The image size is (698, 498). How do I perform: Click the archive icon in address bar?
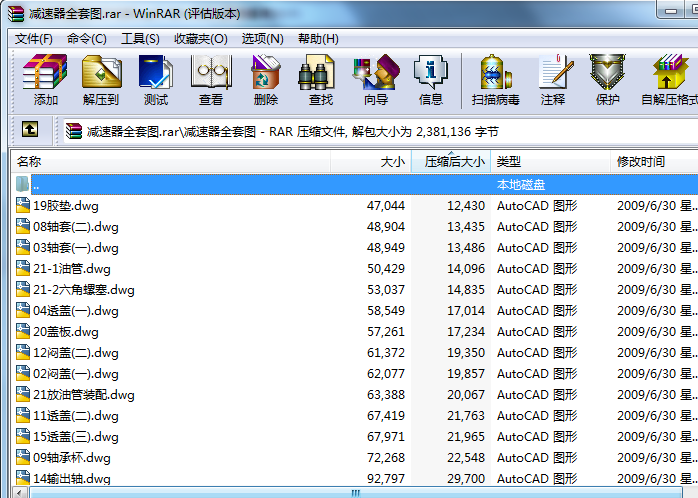pyautogui.click(x=74, y=131)
